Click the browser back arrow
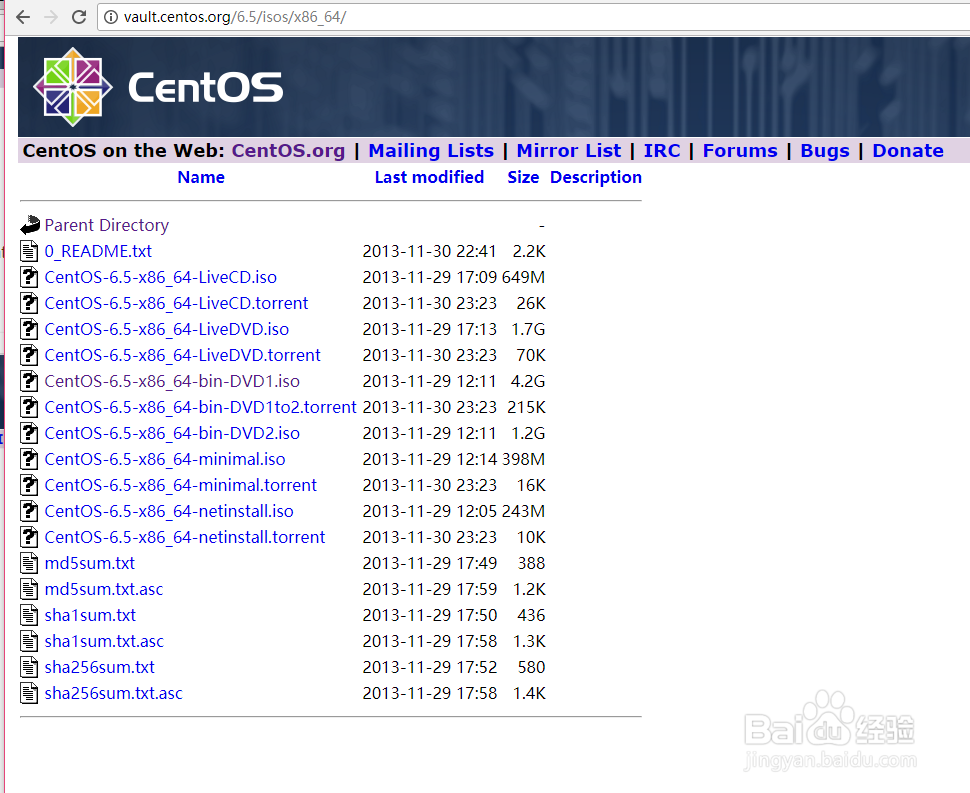Viewport: 970px width, 793px height. (x=23, y=17)
